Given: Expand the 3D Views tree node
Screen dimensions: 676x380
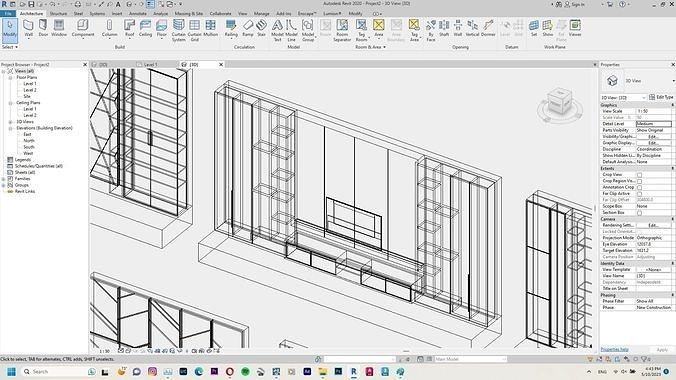Looking at the screenshot, I should pyautogui.click(x=11, y=122).
